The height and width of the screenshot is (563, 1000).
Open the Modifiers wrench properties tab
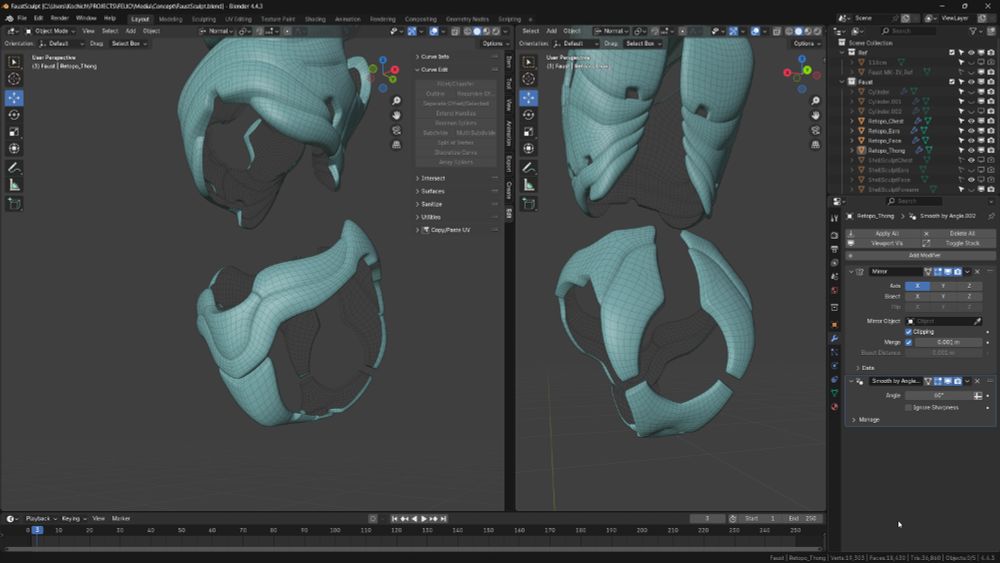pos(834,338)
